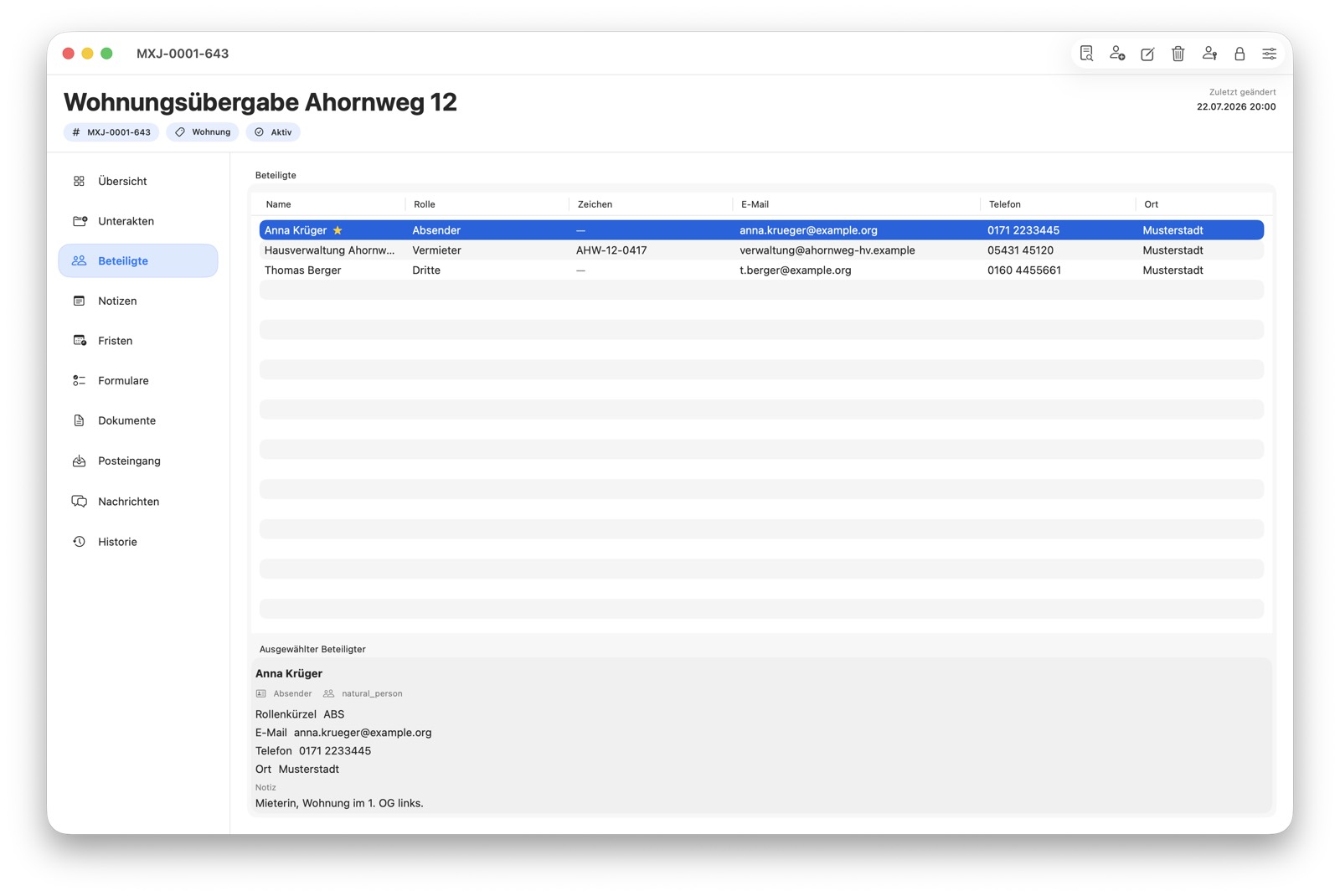This screenshot has width=1340, height=896.
Task: Go to Unterakten in sidebar
Action: 138,221
